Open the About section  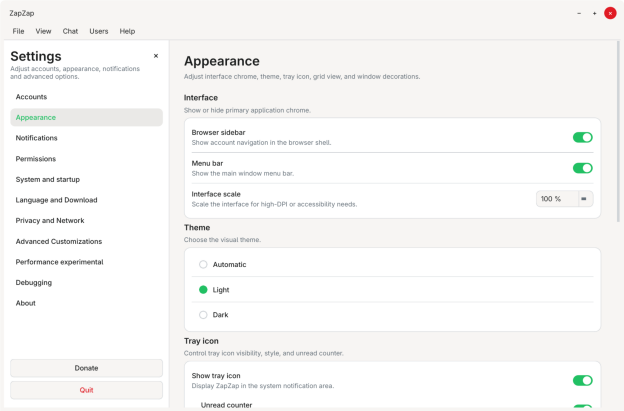86,303
